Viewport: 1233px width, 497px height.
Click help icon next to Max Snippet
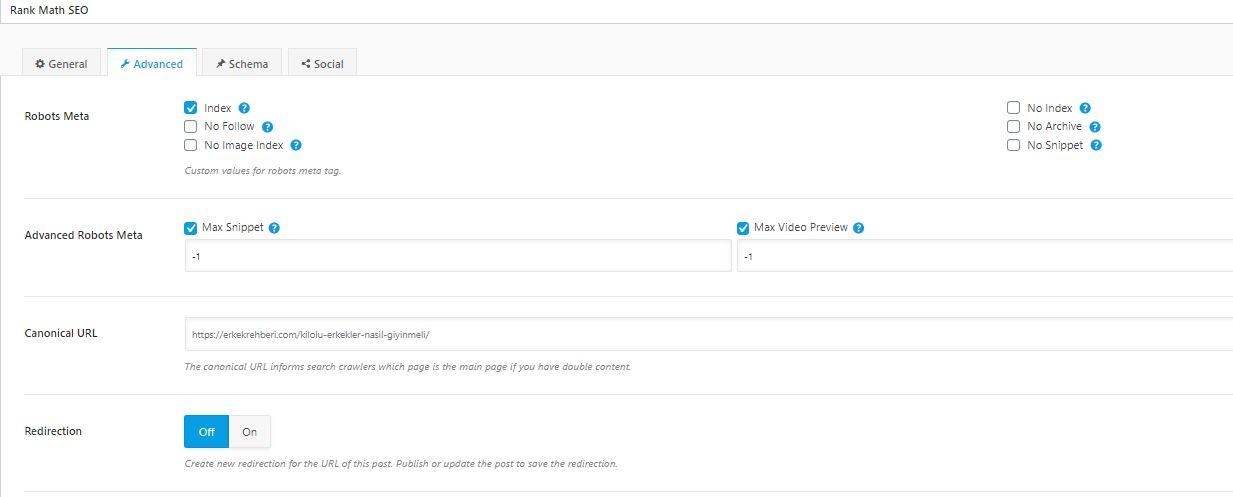274,228
